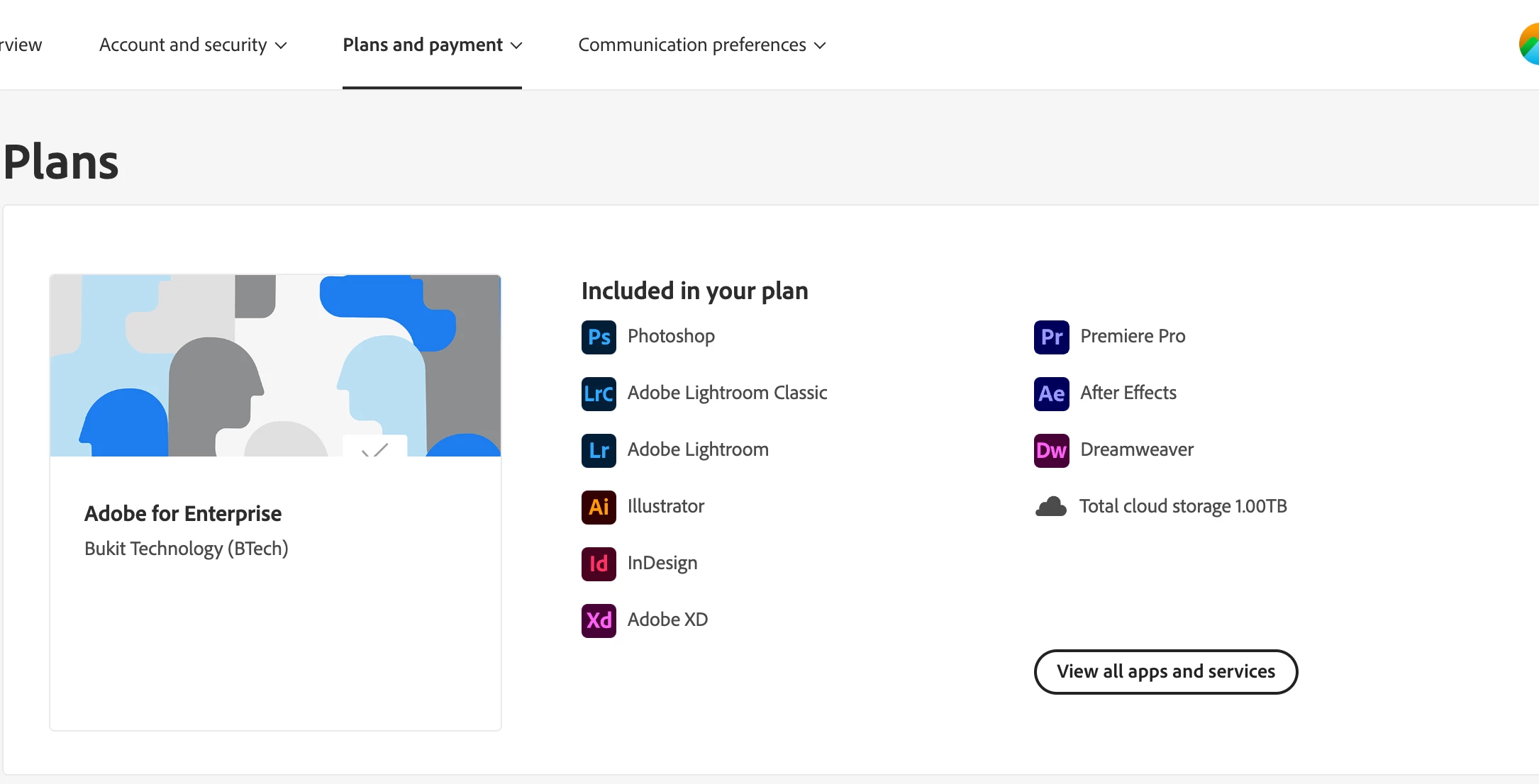Click the After Effects Ae icon

(x=1051, y=393)
